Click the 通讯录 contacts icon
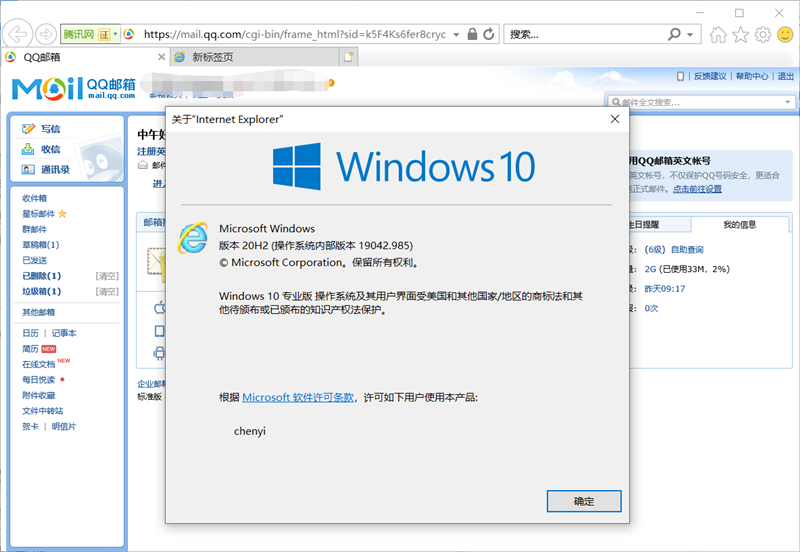800x552 pixels. [28, 170]
